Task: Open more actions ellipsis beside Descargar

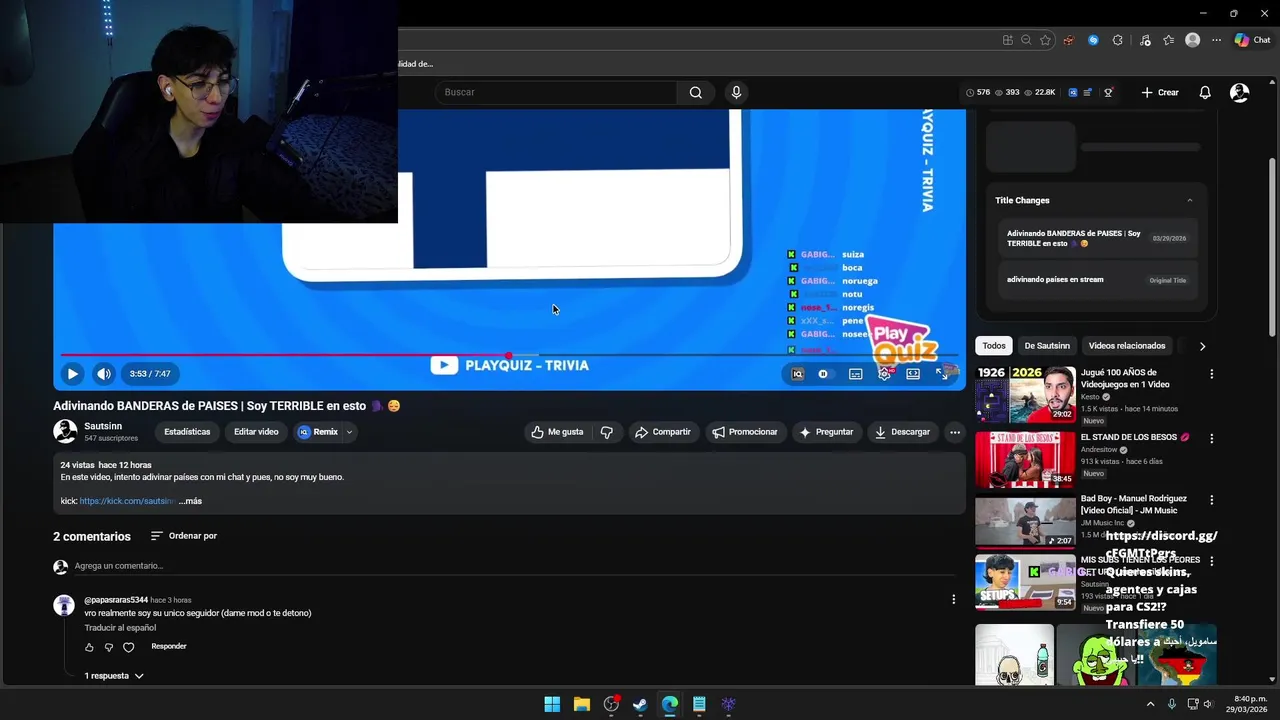Action: pyautogui.click(x=955, y=432)
